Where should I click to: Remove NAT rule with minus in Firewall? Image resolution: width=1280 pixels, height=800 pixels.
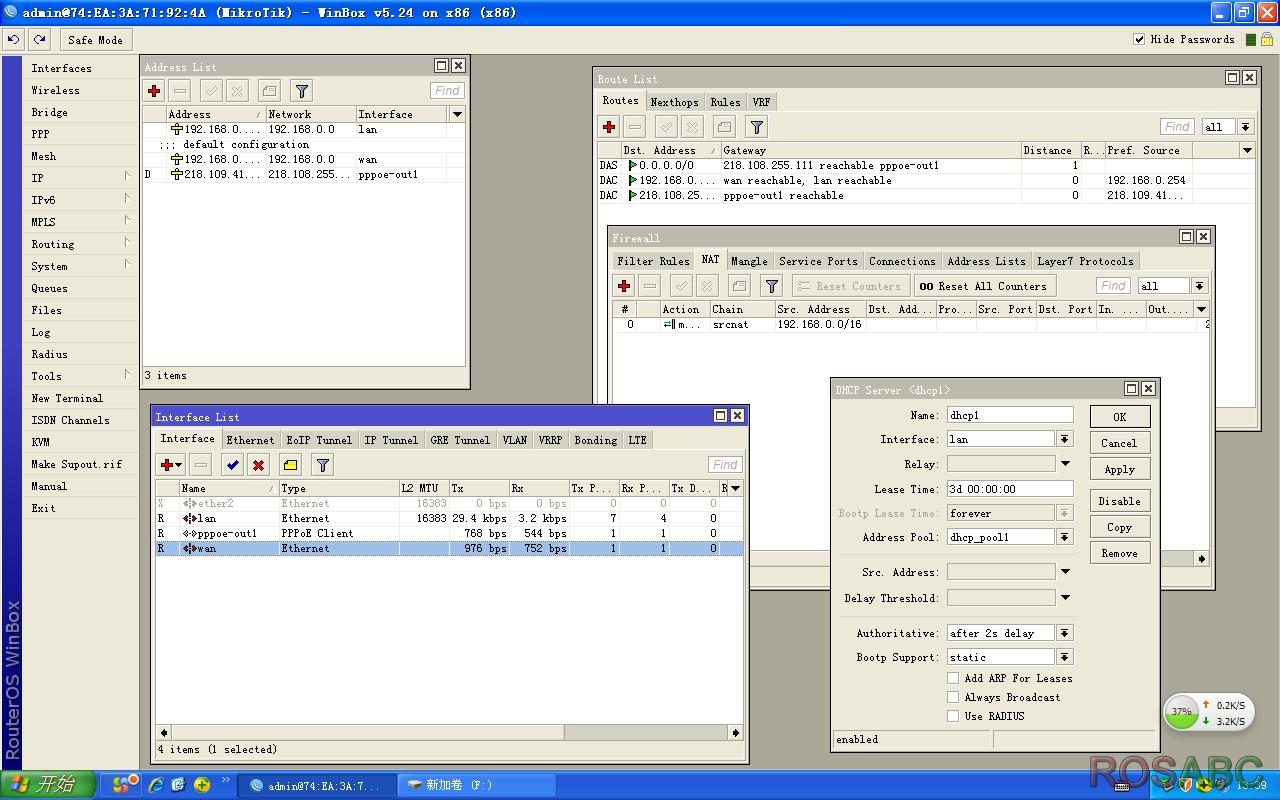coord(649,286)
